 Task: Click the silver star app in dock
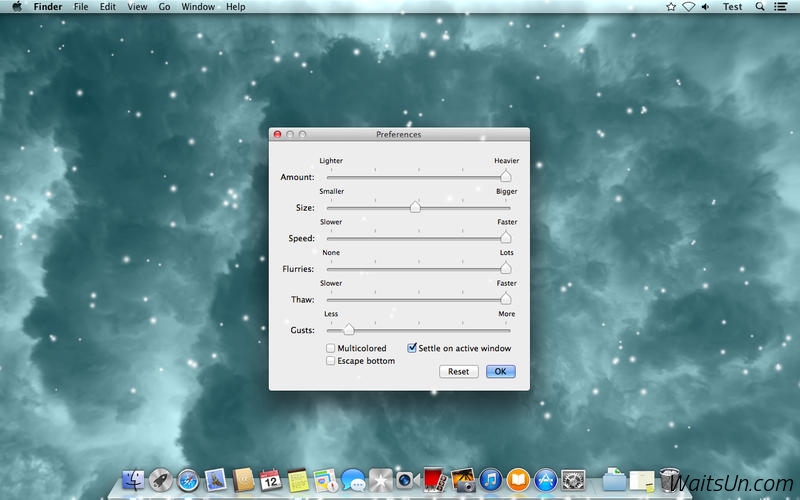[381, 480]
